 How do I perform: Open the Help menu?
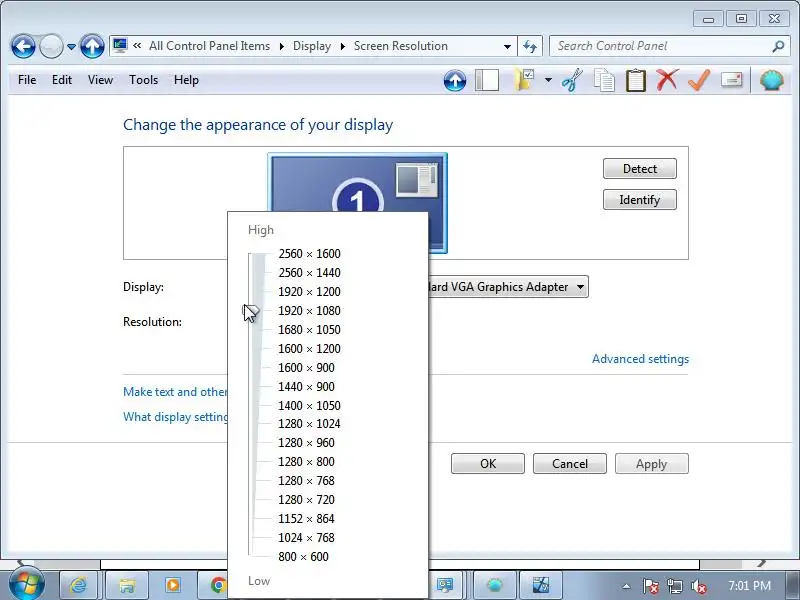pyautogui.click(x=186, y=80)
